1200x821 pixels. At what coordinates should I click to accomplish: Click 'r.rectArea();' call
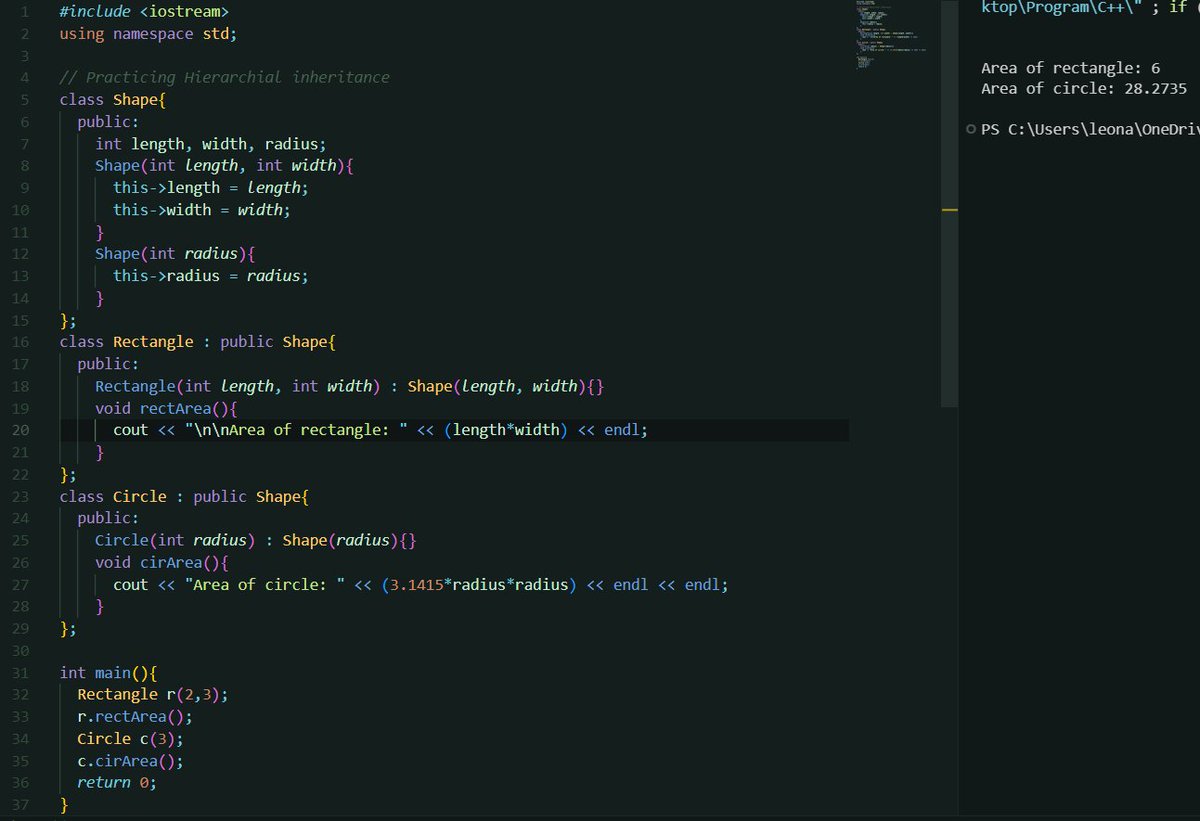coord(135,716)
